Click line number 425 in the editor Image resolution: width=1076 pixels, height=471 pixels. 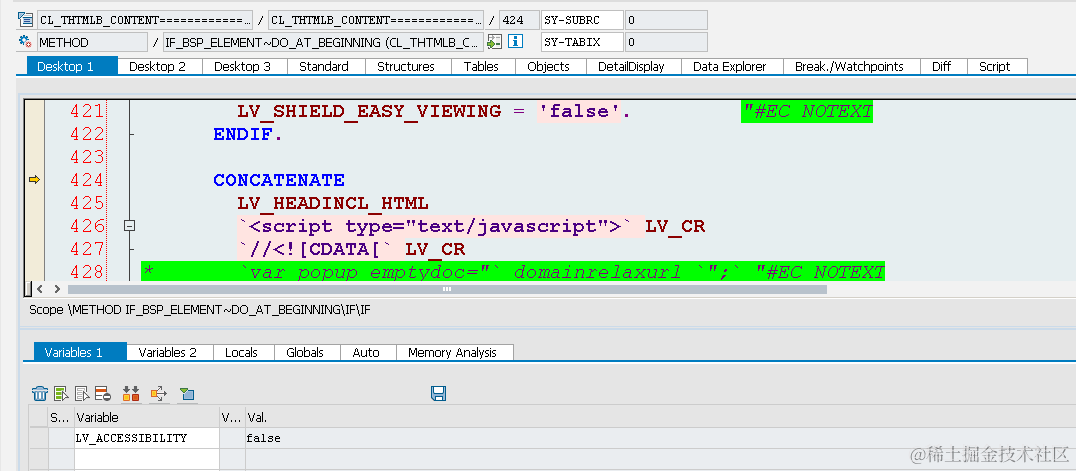(87, 203)
